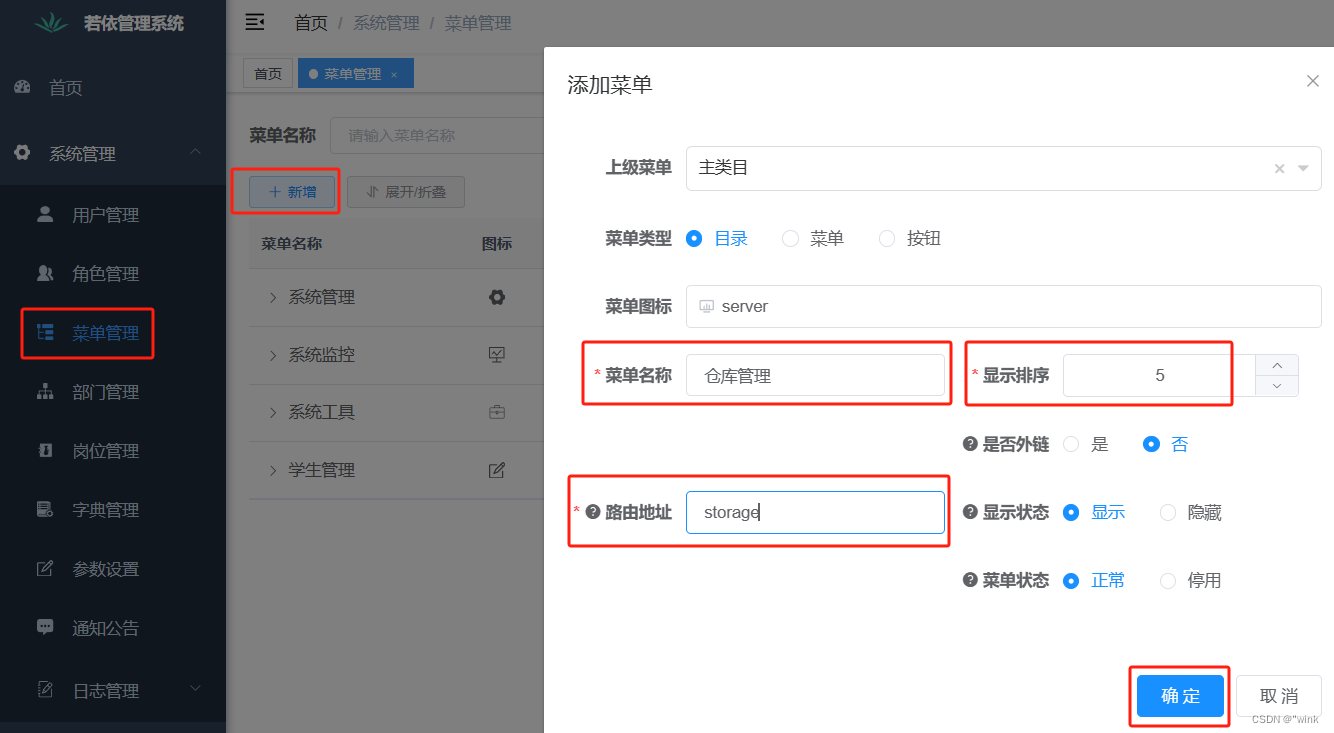Expand the 系统监控 table row
Screen dimensions: 1334x733
273,355
